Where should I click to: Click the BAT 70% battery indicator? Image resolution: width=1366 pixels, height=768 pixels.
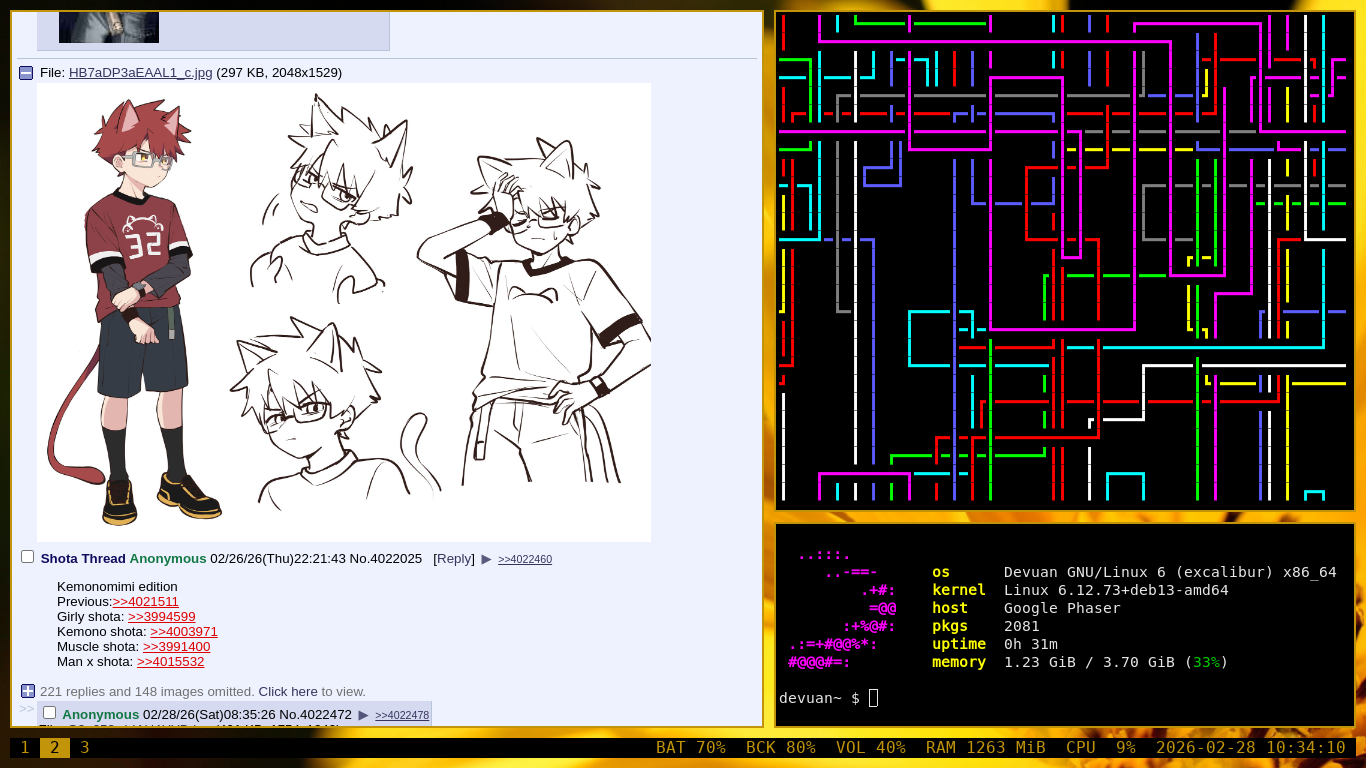click(691, 748)
